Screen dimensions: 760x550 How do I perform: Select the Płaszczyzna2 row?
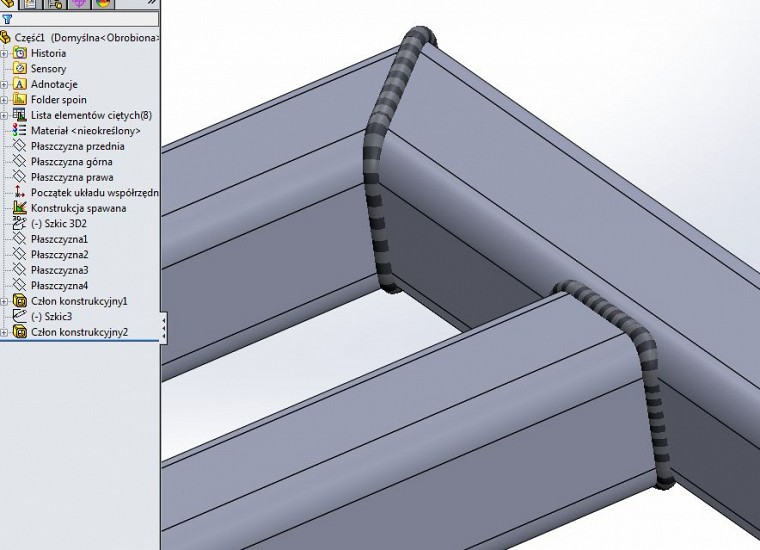(51, 254)
